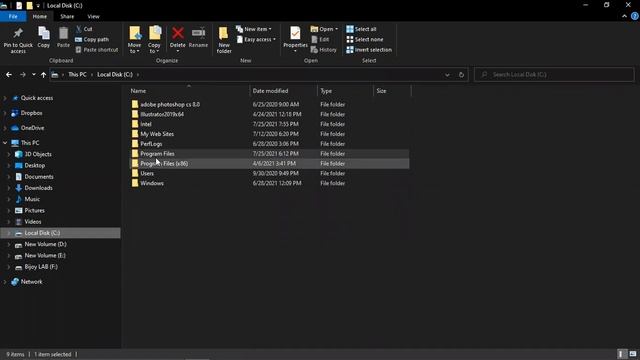Cut the selected item

coord(84,29)
